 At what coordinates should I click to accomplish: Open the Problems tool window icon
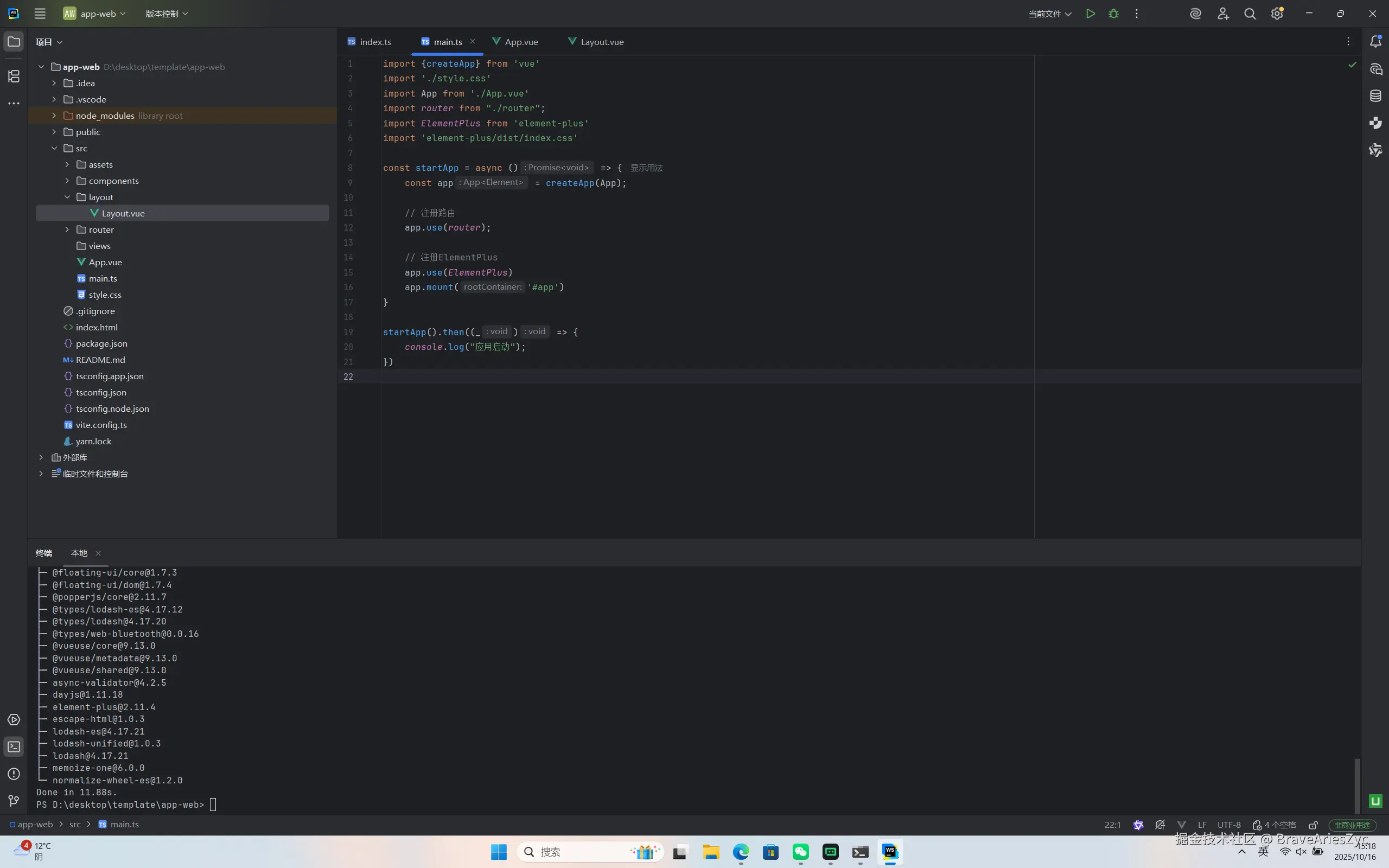pyautogui.click(x=14, y=774)
